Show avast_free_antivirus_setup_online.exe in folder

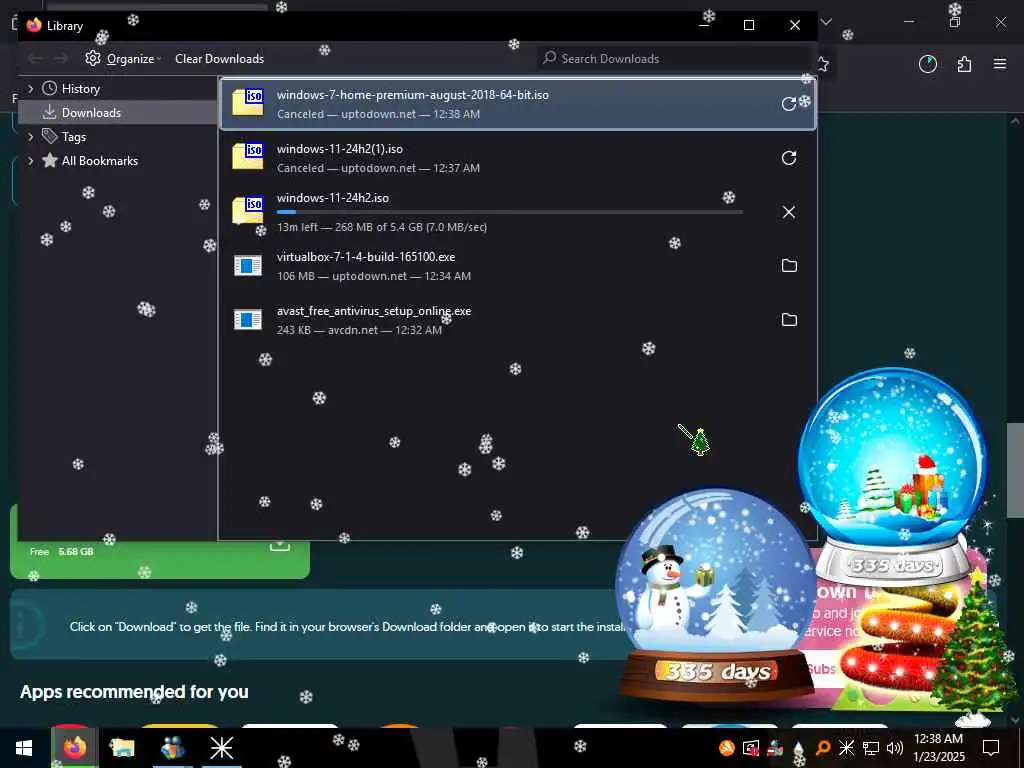coord(789,320)
